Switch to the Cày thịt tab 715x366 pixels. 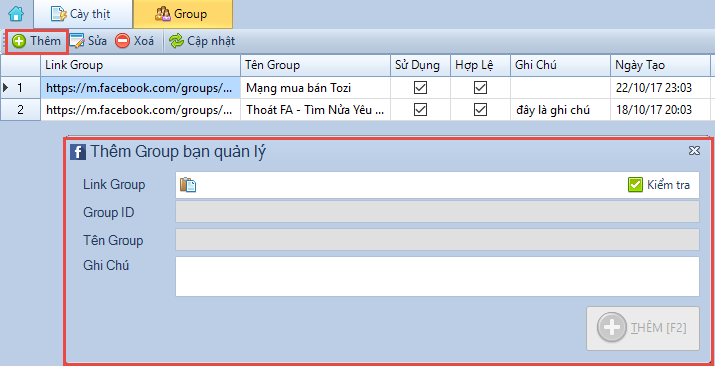click(x=83, y=14)
